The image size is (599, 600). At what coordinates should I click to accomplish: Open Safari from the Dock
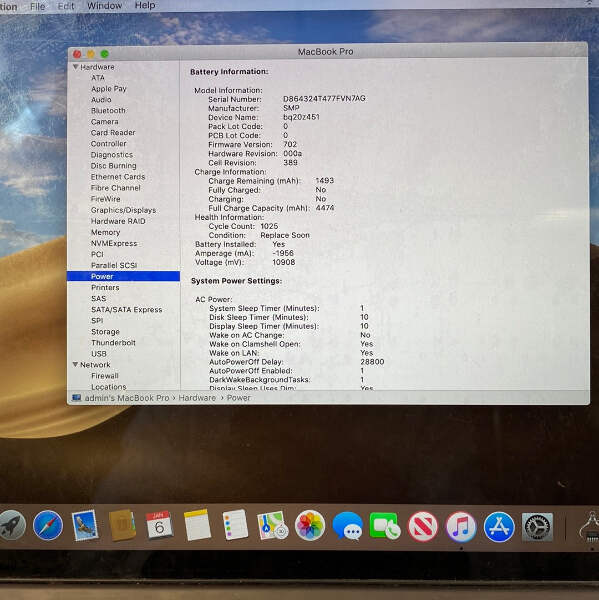(x=48, y=525)
